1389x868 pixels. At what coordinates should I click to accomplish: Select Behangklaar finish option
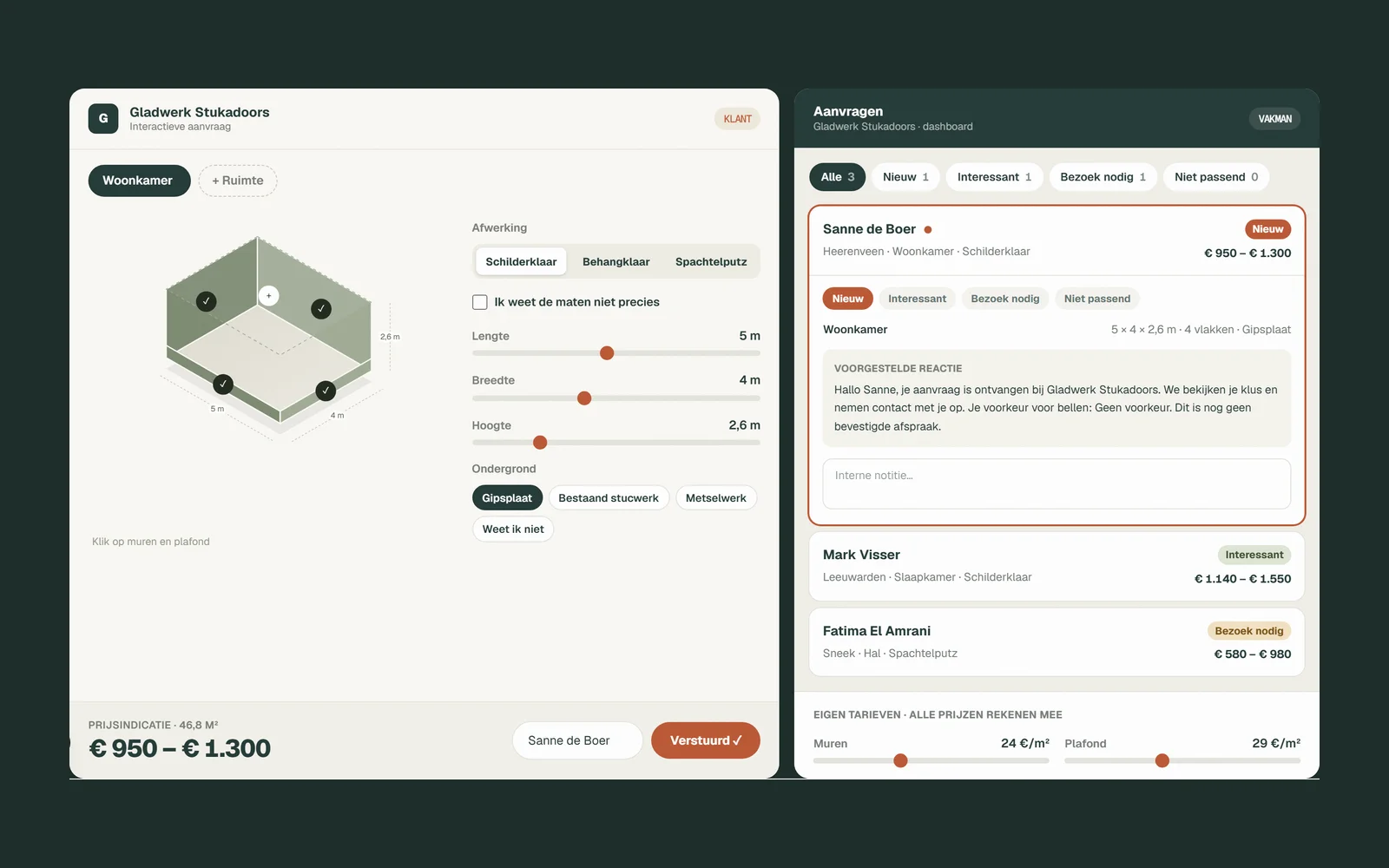click(x=616, y=261)
